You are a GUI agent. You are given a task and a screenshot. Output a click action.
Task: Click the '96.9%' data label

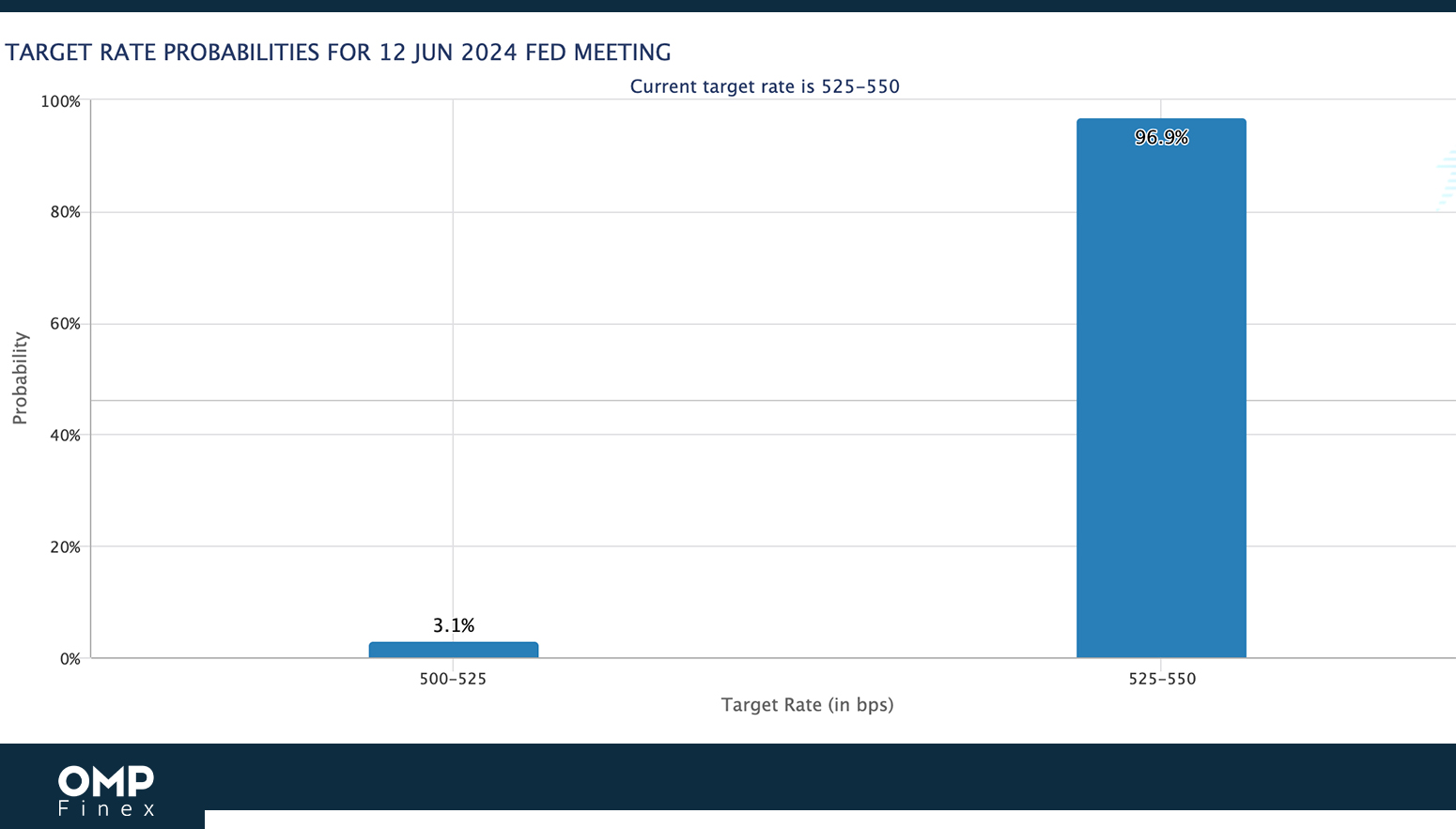click(x=1162, y=138)
